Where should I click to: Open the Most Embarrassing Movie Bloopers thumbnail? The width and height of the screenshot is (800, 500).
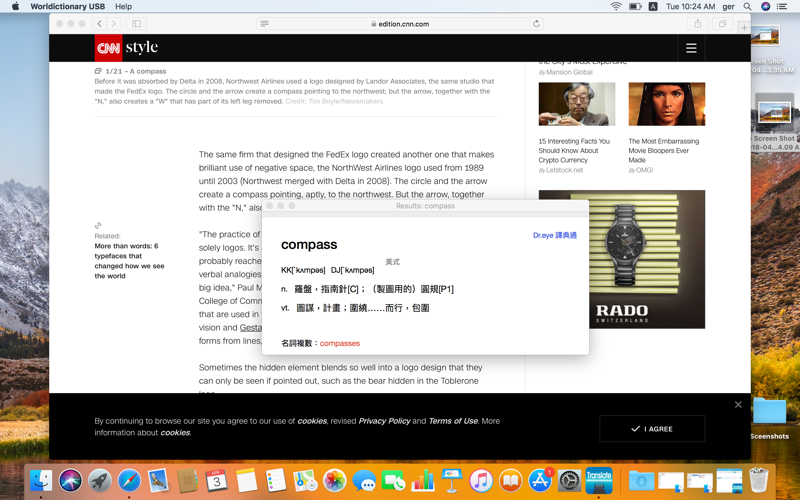click(666, 104)
